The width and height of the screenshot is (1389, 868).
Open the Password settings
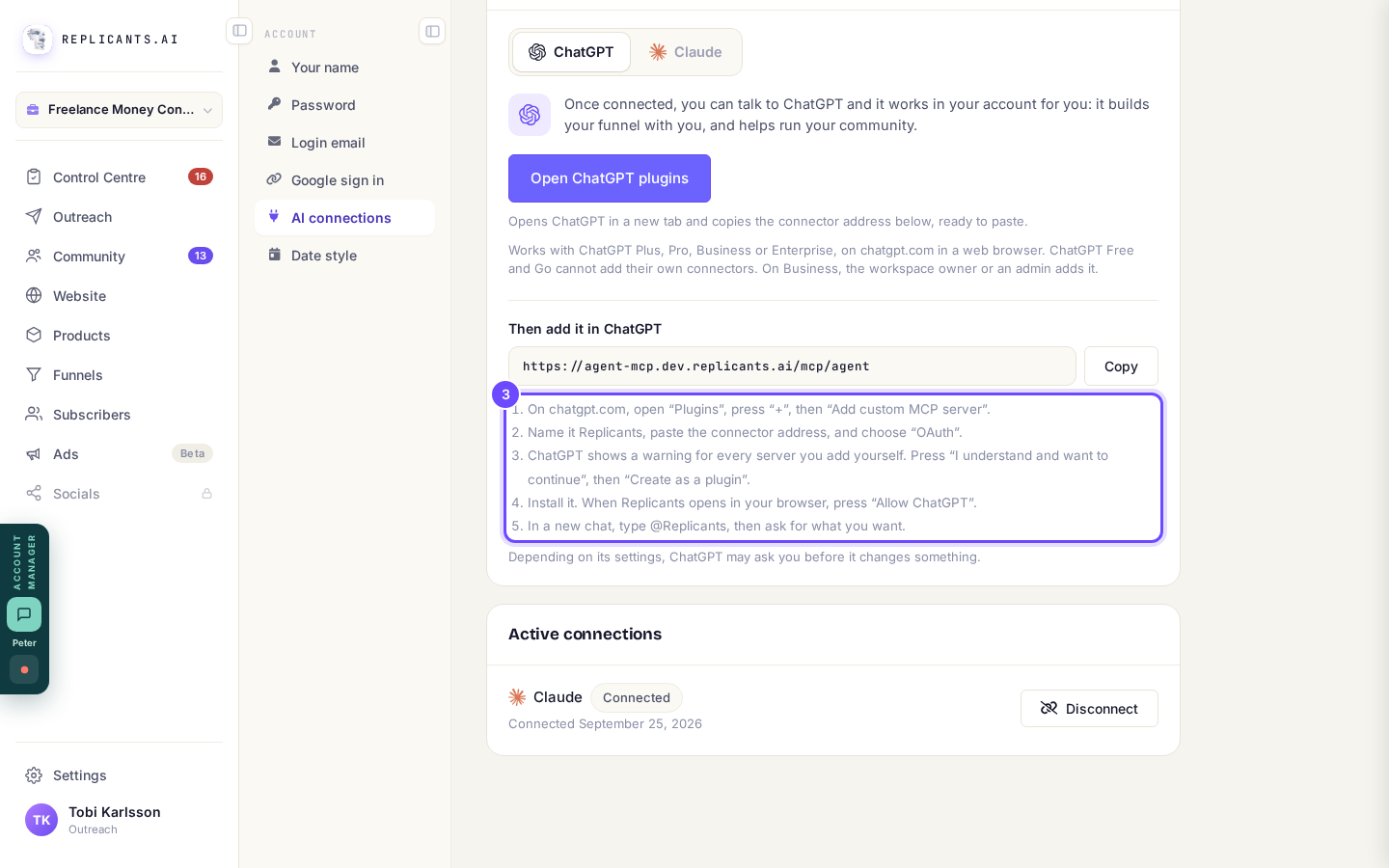tap(344, 104)
